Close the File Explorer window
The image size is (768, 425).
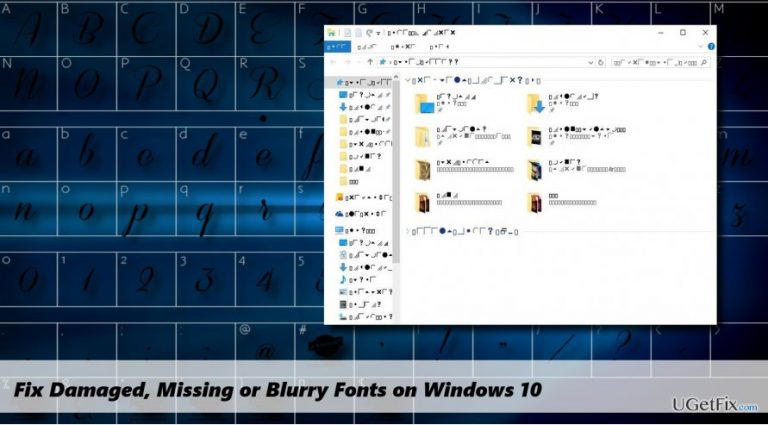(x=705, y=33)
